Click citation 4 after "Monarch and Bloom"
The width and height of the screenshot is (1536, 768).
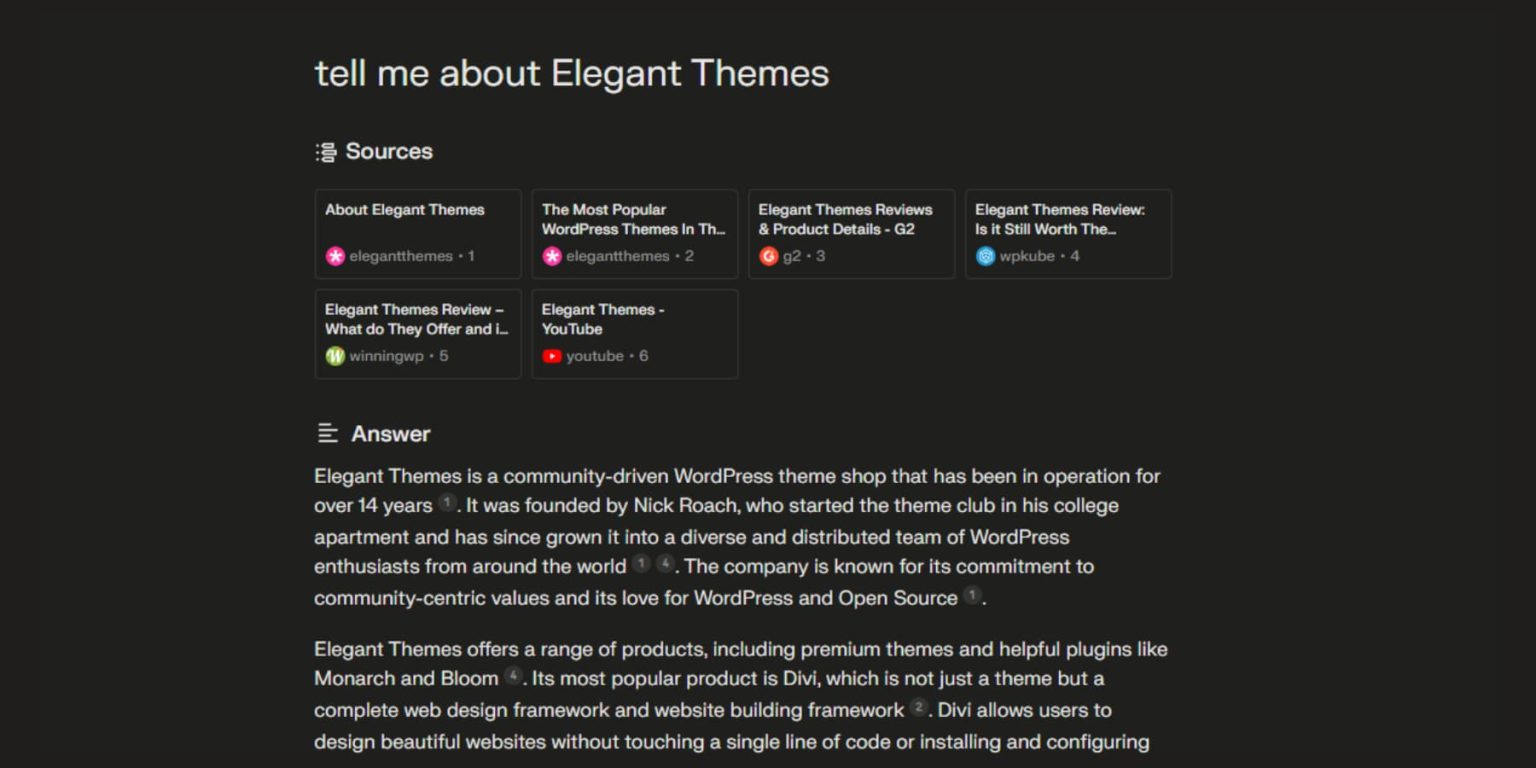[x=513, y=676]
